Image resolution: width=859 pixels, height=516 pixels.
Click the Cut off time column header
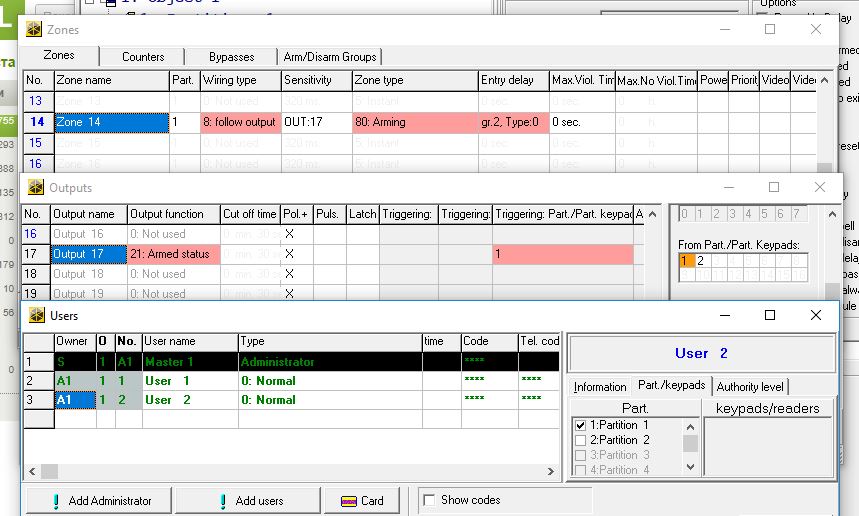250,214
